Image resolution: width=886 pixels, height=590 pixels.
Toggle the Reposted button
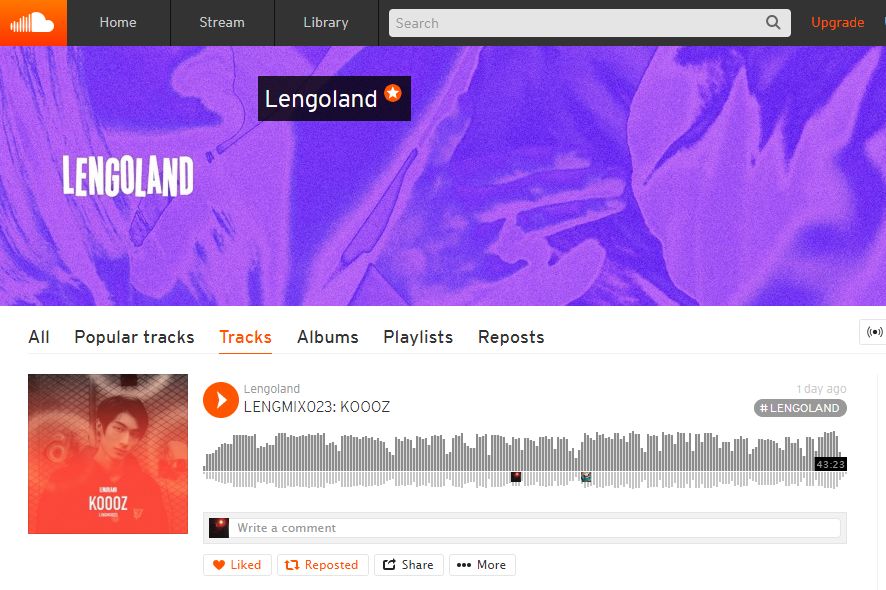323,565
